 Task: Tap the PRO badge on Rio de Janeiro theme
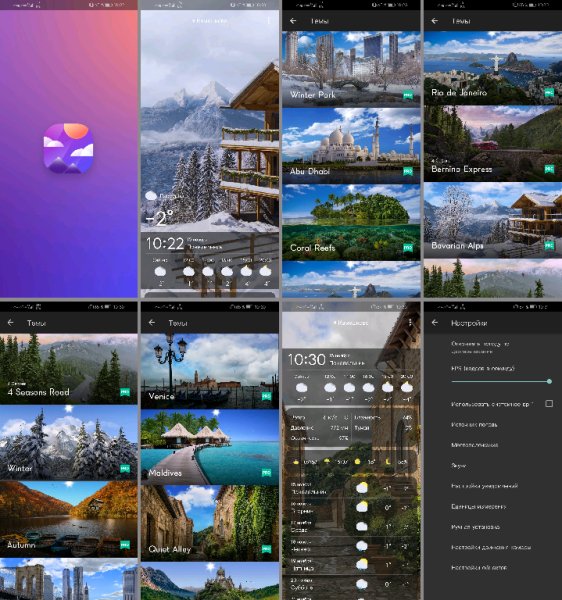pyautogui.click(x=549, y=93)
